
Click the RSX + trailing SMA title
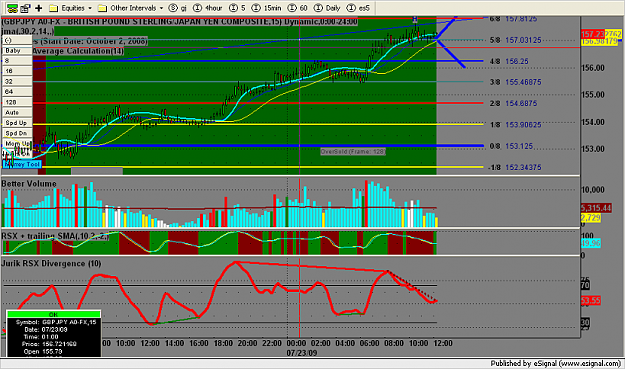[55, 236]
